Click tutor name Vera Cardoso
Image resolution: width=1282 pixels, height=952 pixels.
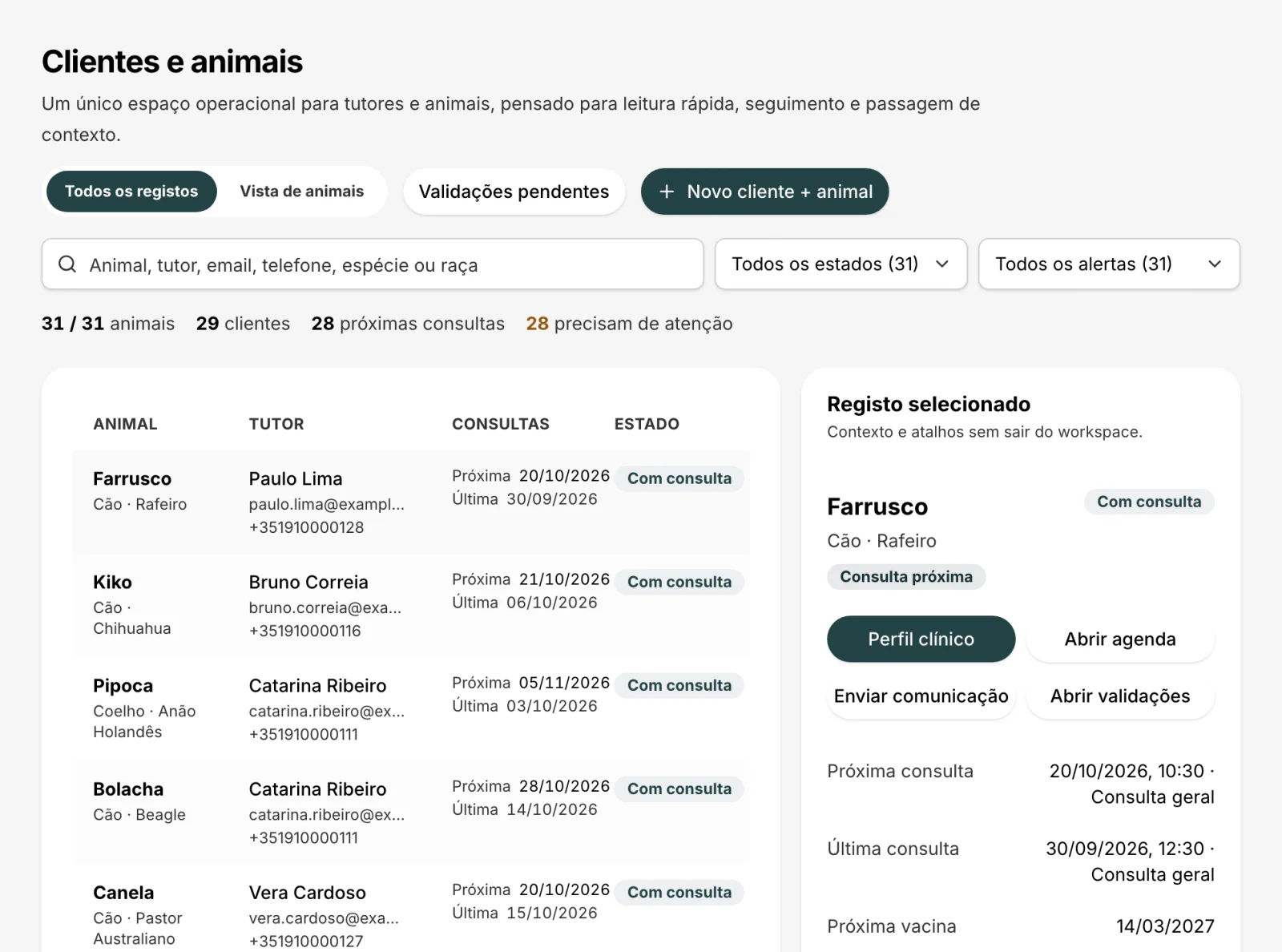307,892
